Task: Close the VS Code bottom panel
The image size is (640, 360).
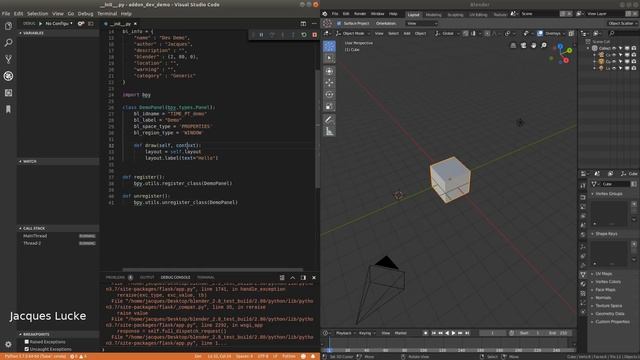Action: [x=313, y=278]
